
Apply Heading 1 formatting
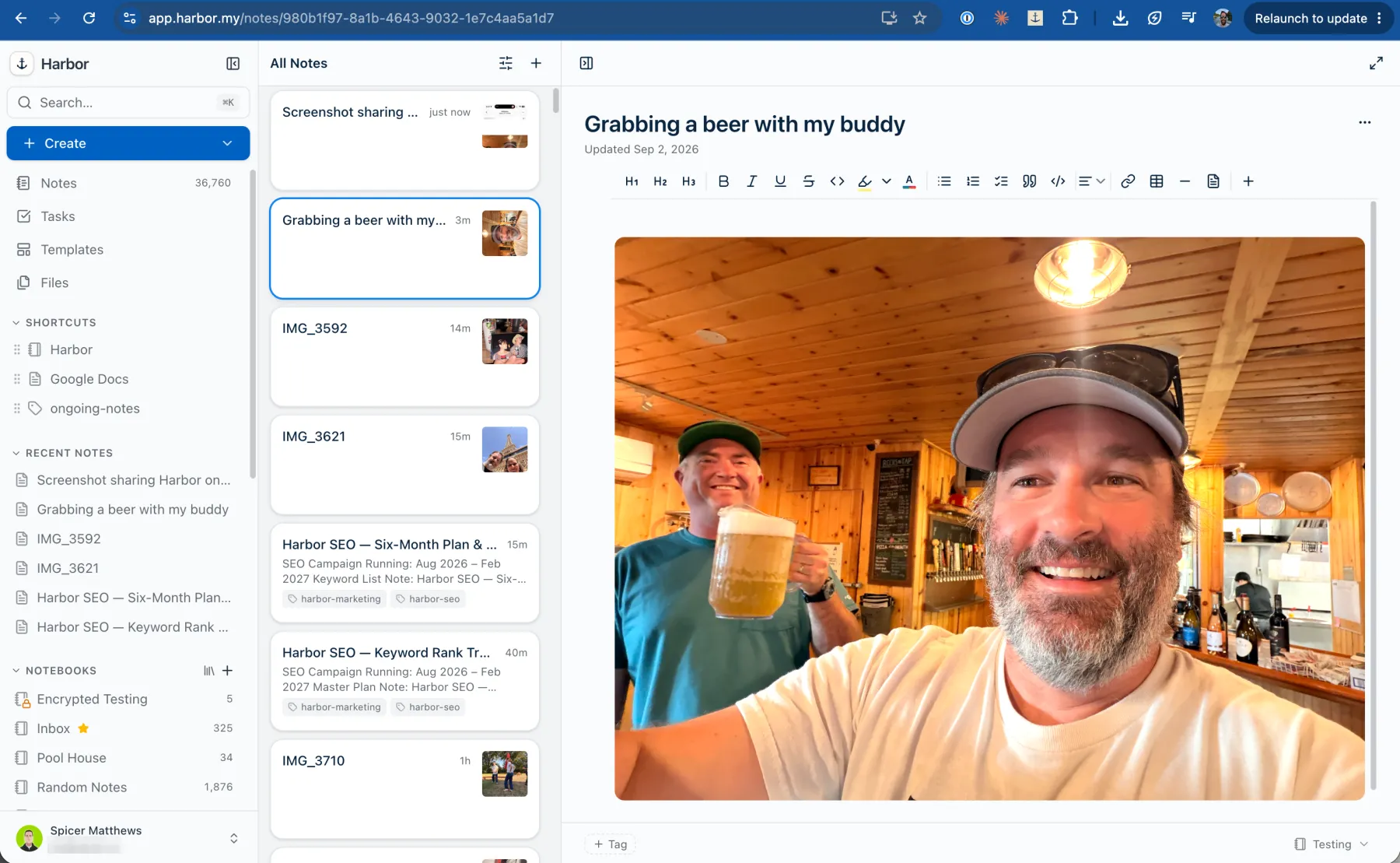632,181
